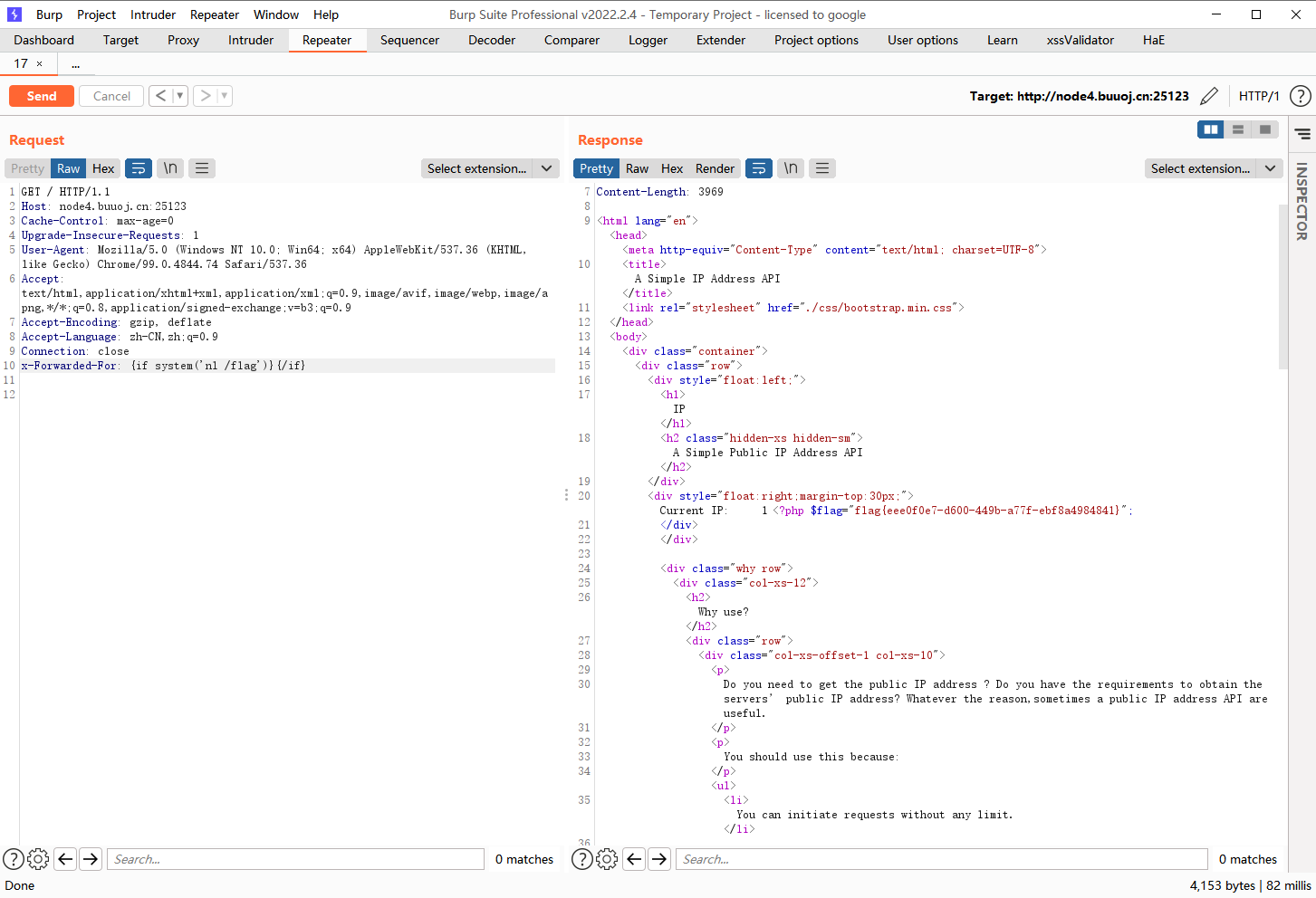
Task: Open the User options tab
Action: coord(923,40)
